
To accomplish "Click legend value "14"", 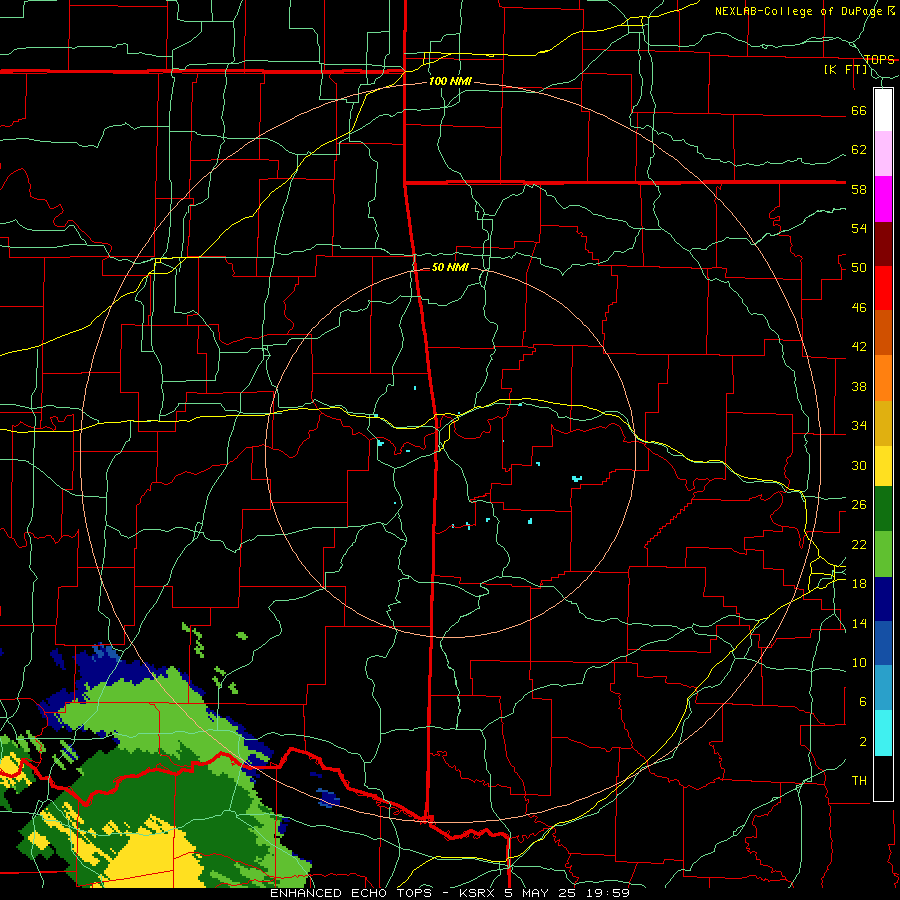I will 859,623.
